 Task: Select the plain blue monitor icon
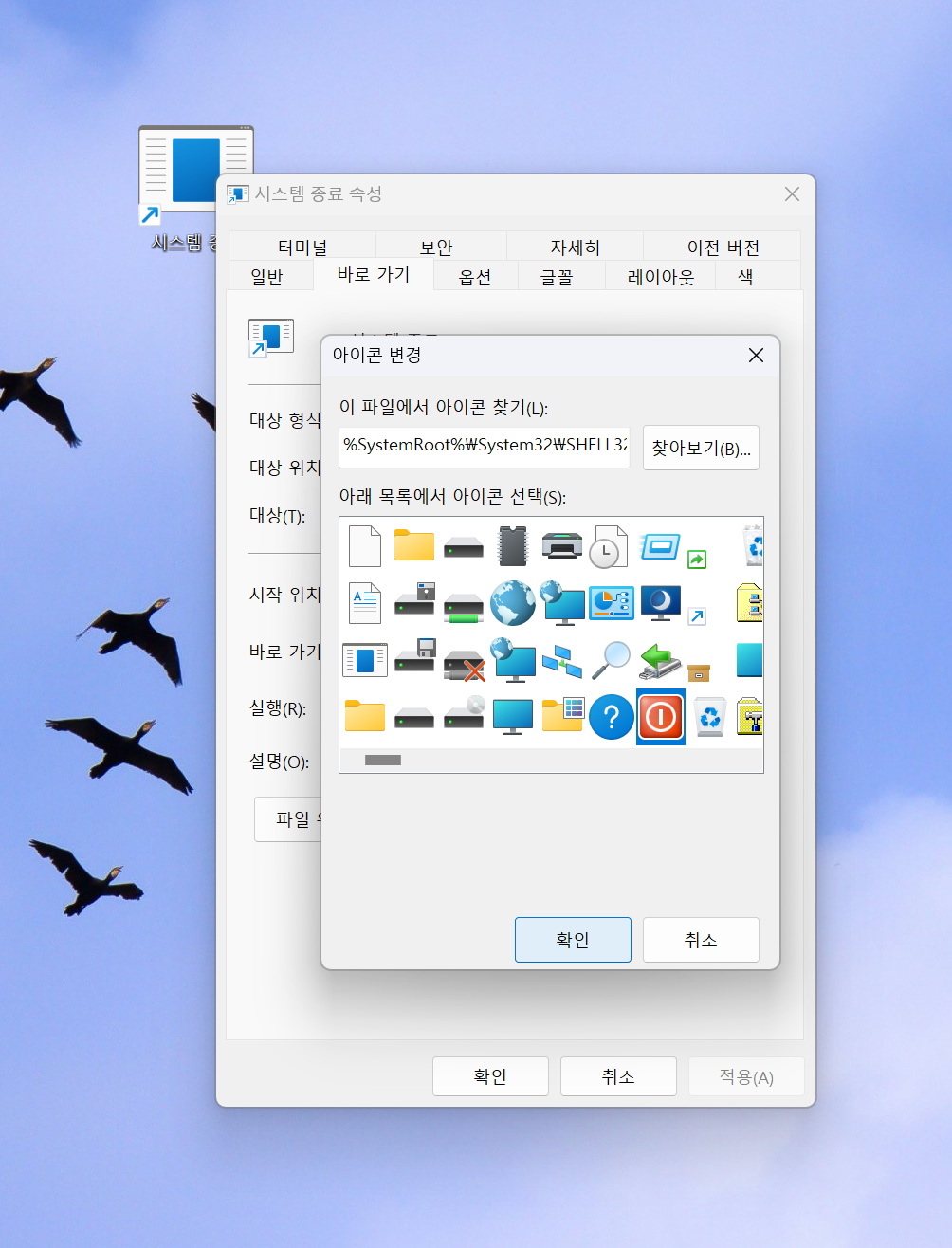click(x=513, y=717)
